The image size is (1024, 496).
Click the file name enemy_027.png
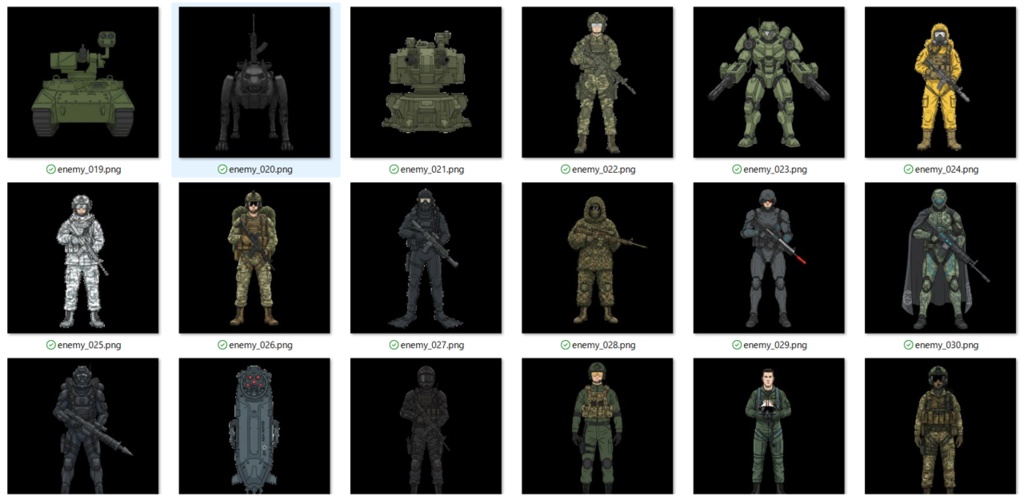432,345
